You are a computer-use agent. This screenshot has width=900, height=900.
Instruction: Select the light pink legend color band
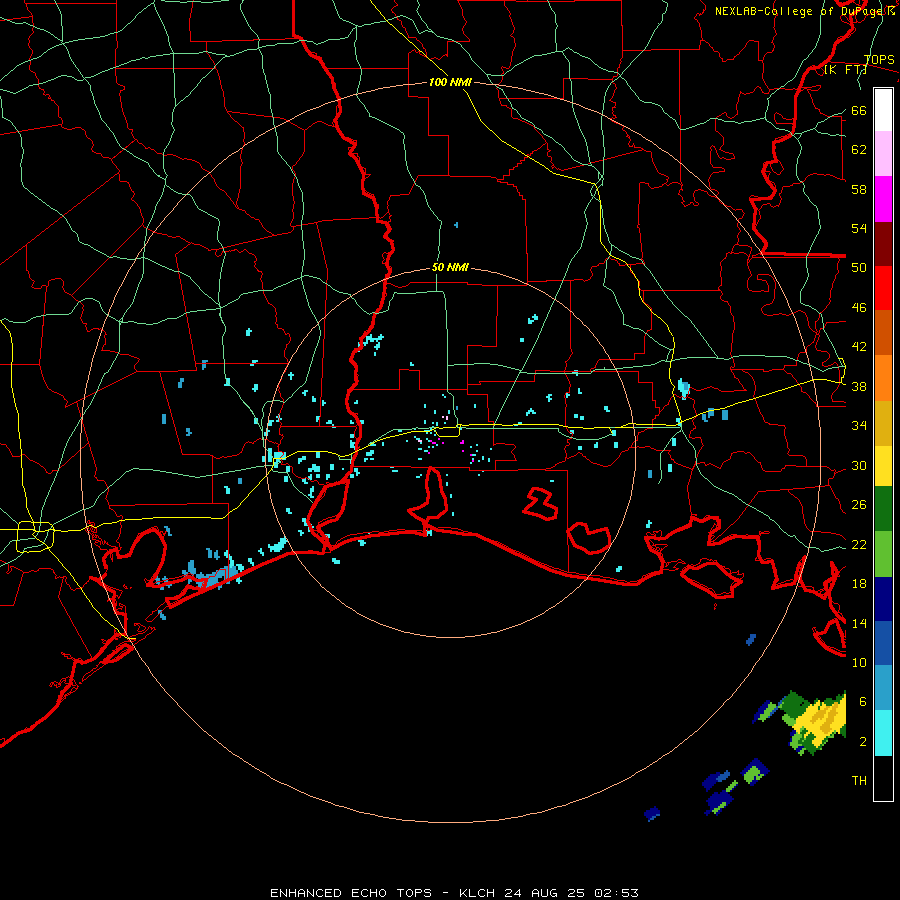pyautogui.click(x=883, y=154)
